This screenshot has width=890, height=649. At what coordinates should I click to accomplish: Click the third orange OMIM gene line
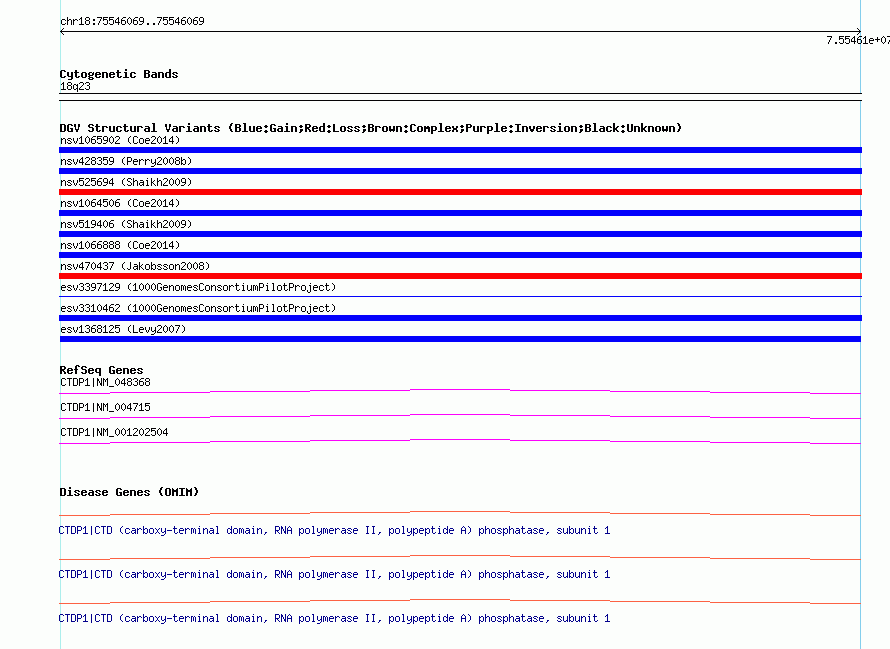[x=460, y=601]
